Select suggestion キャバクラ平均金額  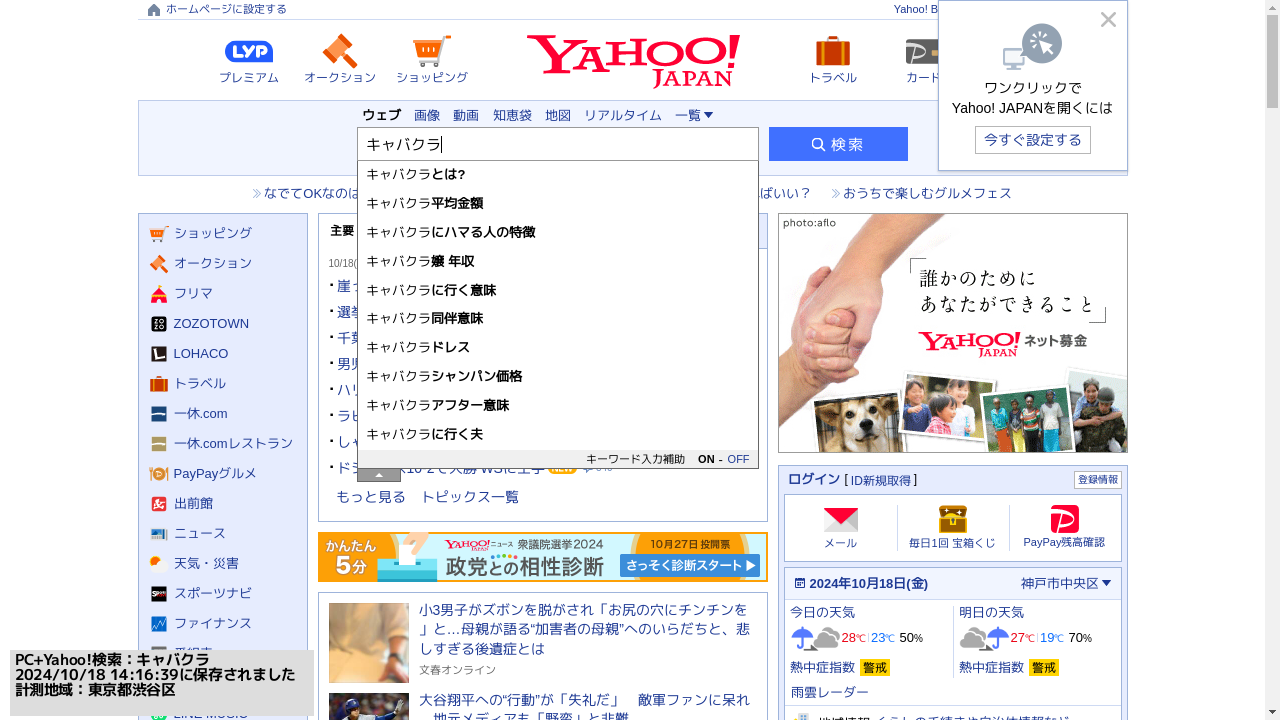558,203
